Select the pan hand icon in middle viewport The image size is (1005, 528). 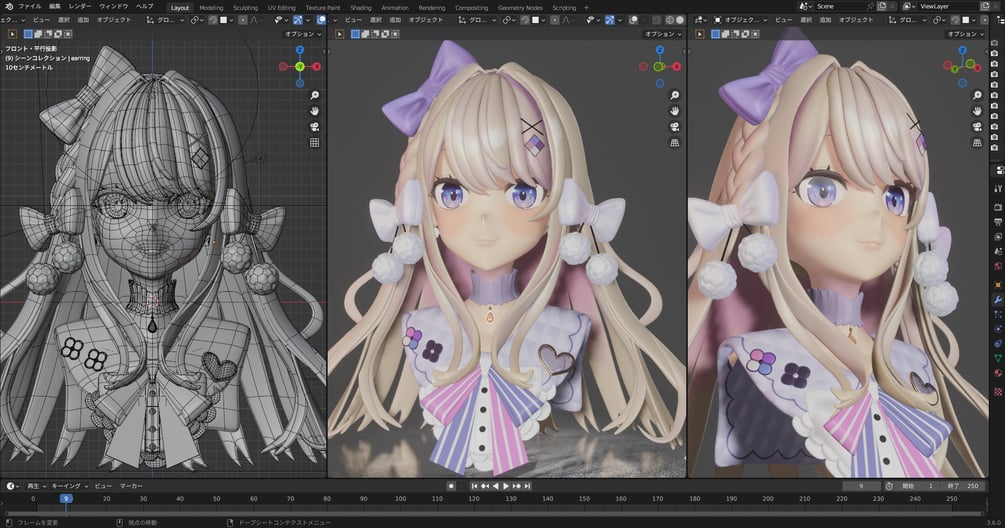(675, 111)
